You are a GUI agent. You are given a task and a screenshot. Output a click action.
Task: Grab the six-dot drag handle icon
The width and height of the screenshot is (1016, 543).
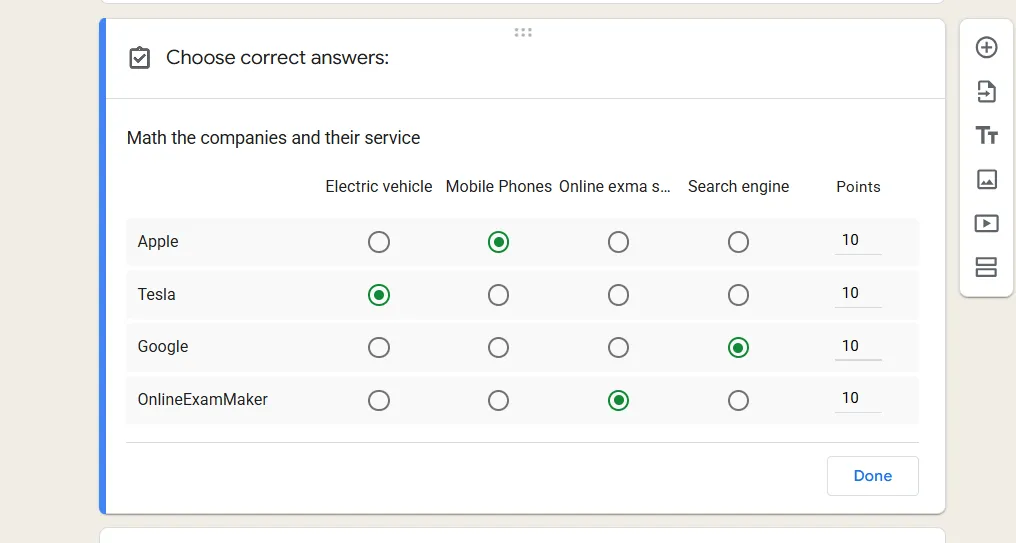(x=523, y=32)
